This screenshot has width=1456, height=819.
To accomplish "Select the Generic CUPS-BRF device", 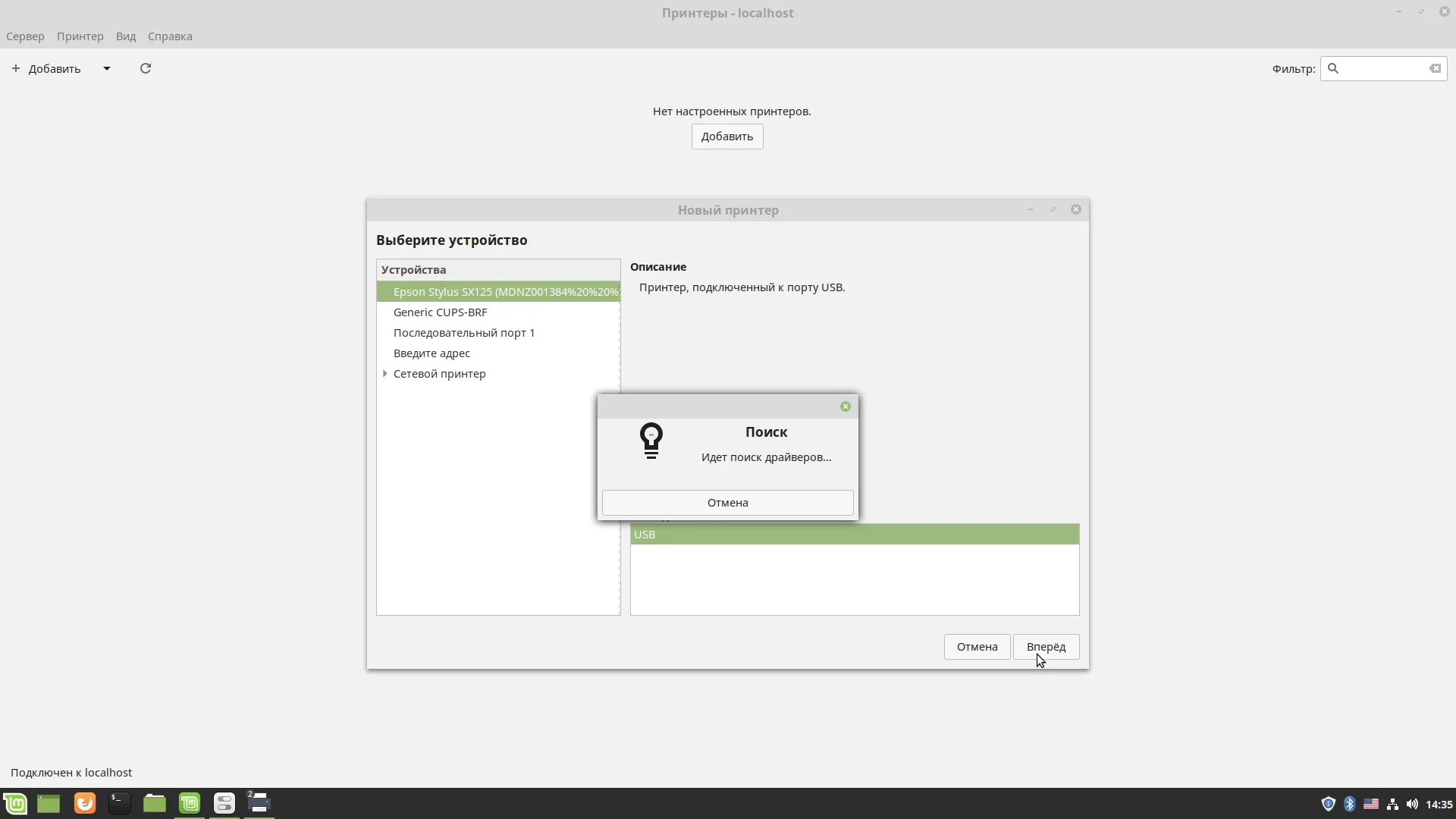I will click(440, 312).
